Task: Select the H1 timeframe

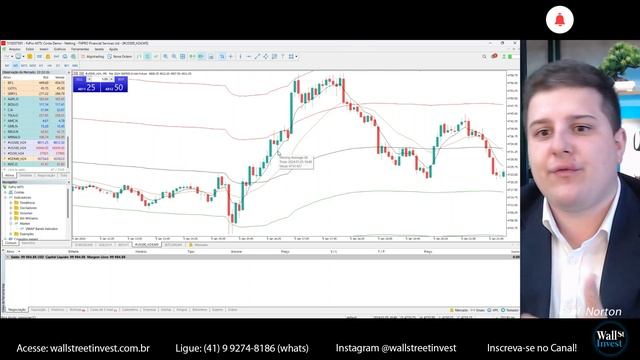Action: 41,65
